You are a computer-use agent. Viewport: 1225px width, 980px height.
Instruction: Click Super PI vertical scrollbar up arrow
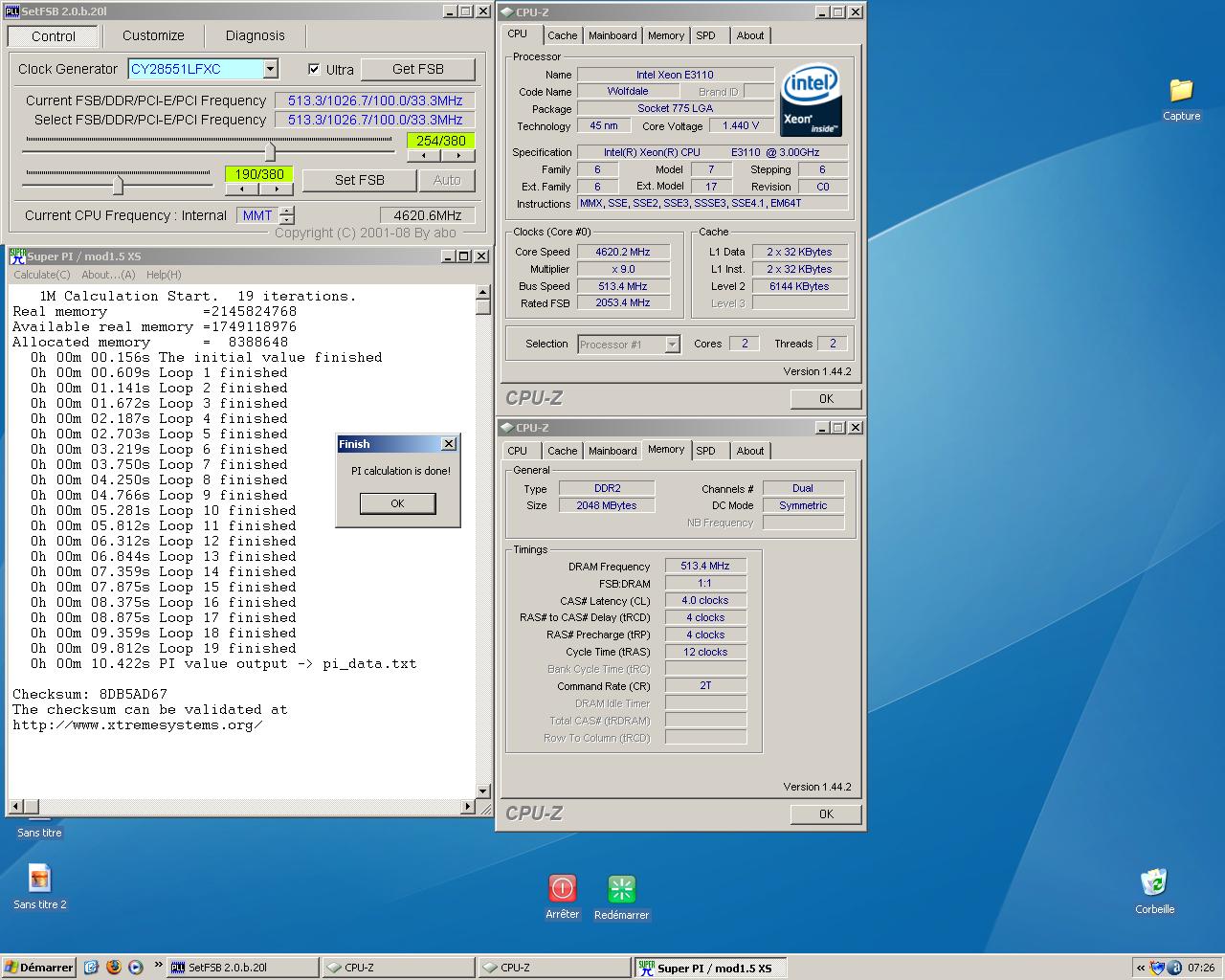[x=483, y=293]
